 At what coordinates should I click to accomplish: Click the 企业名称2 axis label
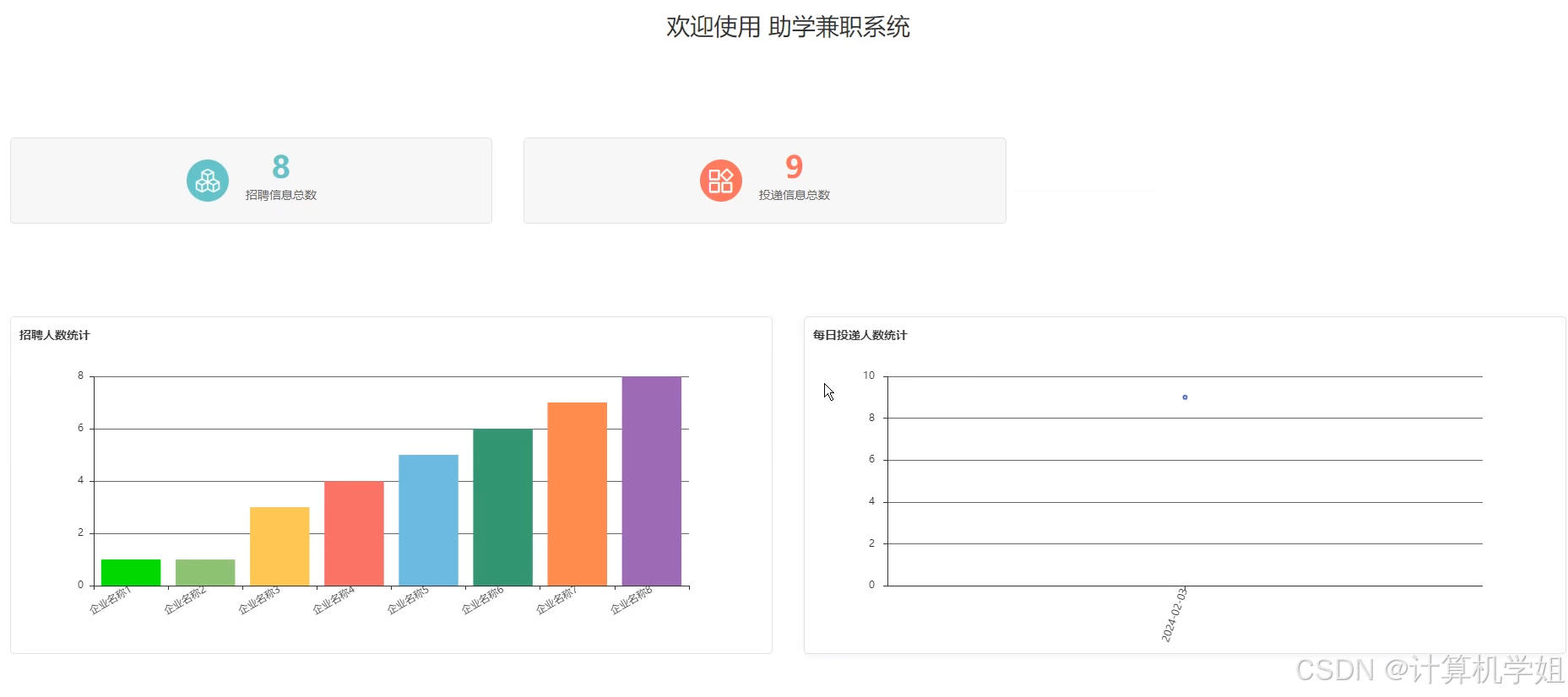point(185,601)
